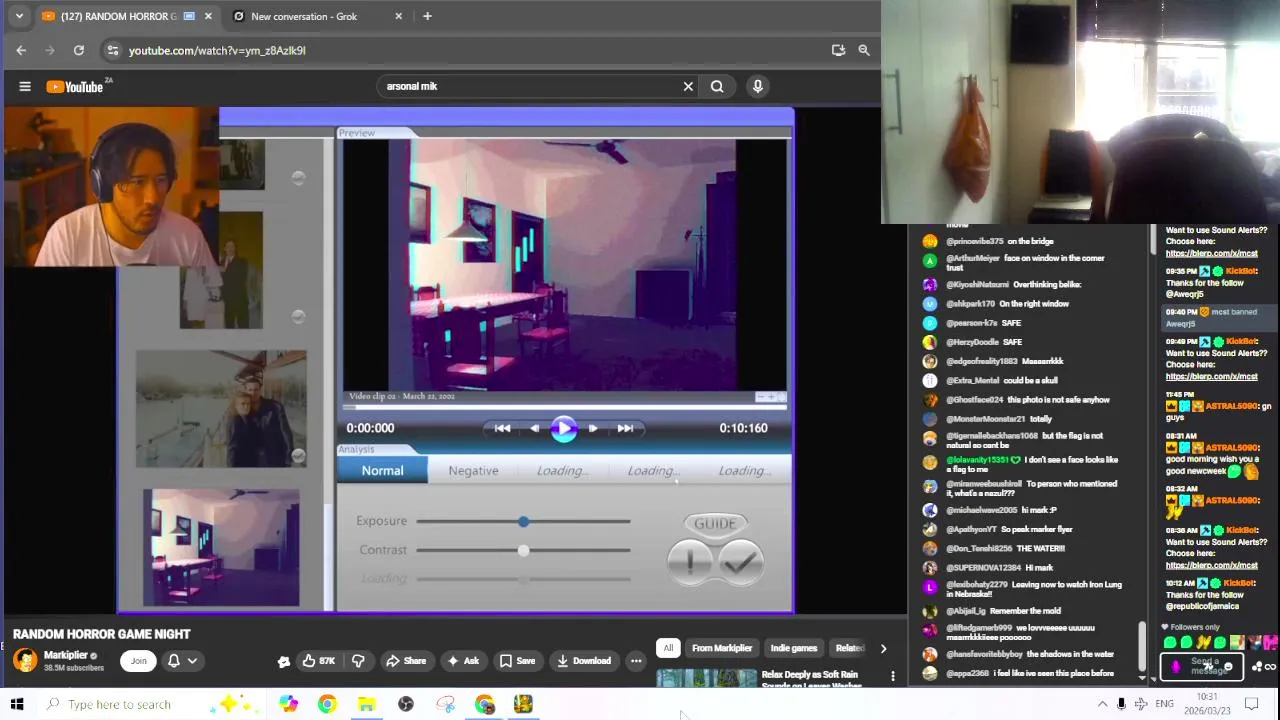Step one frame forward in game player
The height and width of the screenshot is (720, 1280).
(593, 428)
